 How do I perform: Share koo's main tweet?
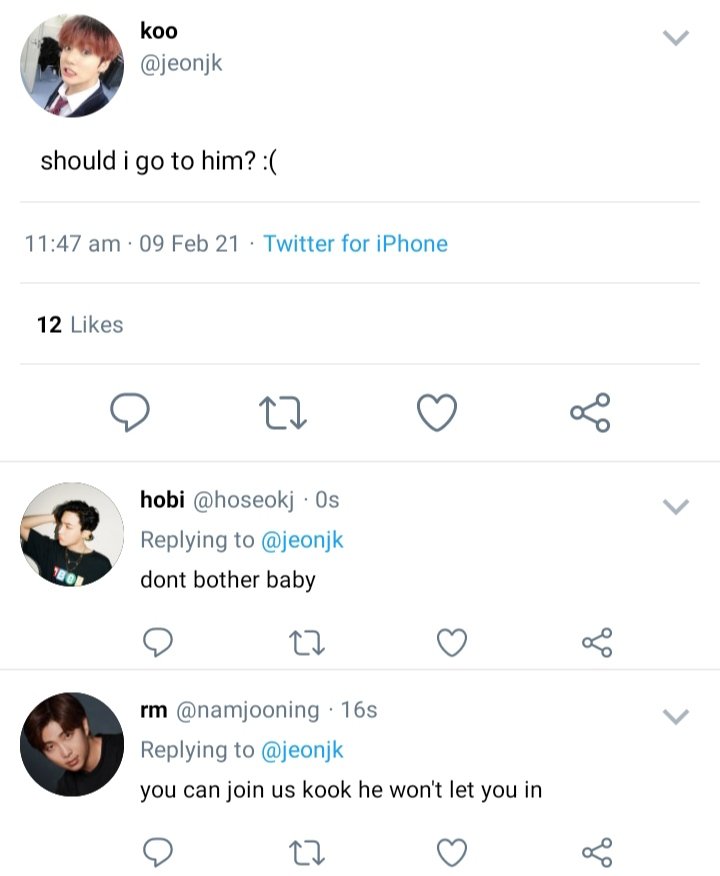pyautogui.click(x=590, y=412)
